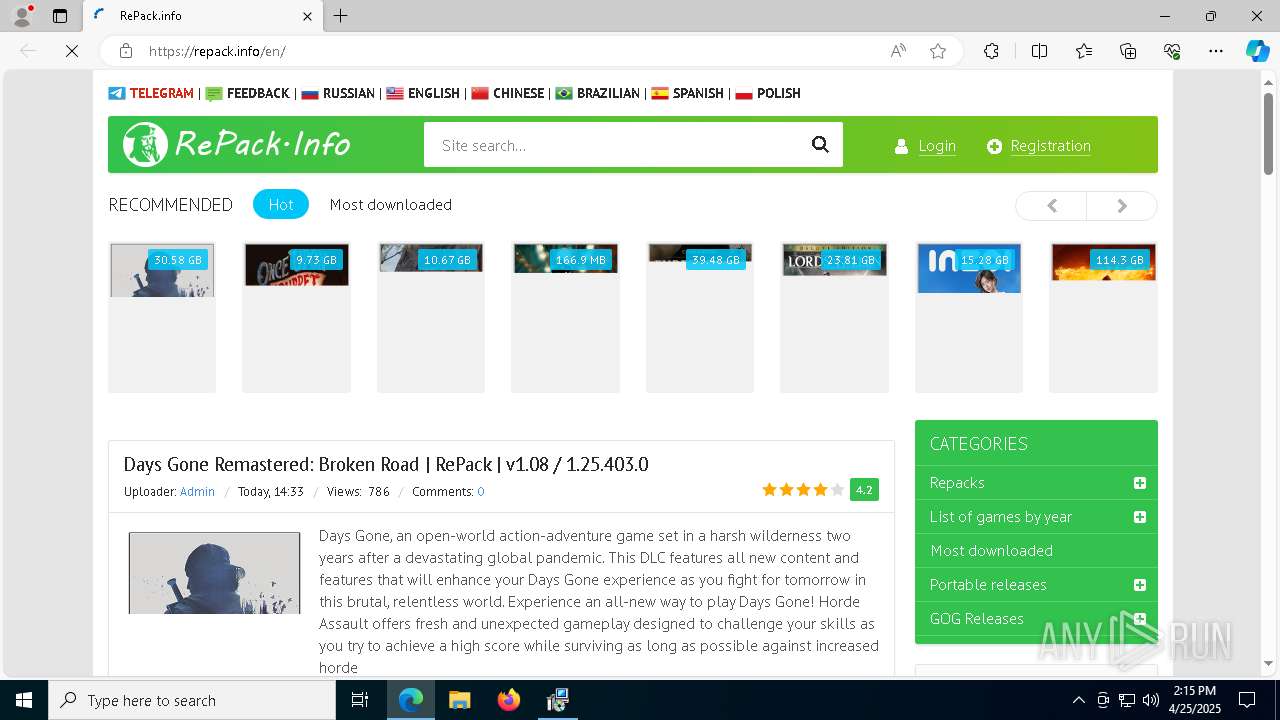Open the Edge profile icon

21,16
